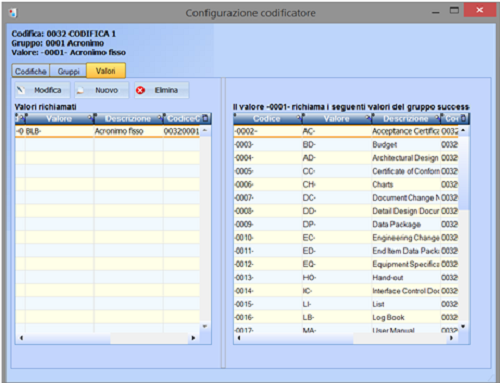This screenshot has width=500, height=383.
Task: Click filter icon in right grid Codice header
Action: pos(299,118)
